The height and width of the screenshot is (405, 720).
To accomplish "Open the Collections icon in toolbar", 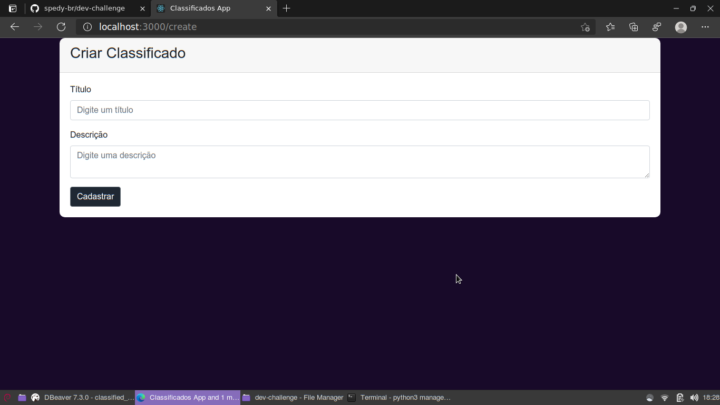I will (x=633, y=27).
